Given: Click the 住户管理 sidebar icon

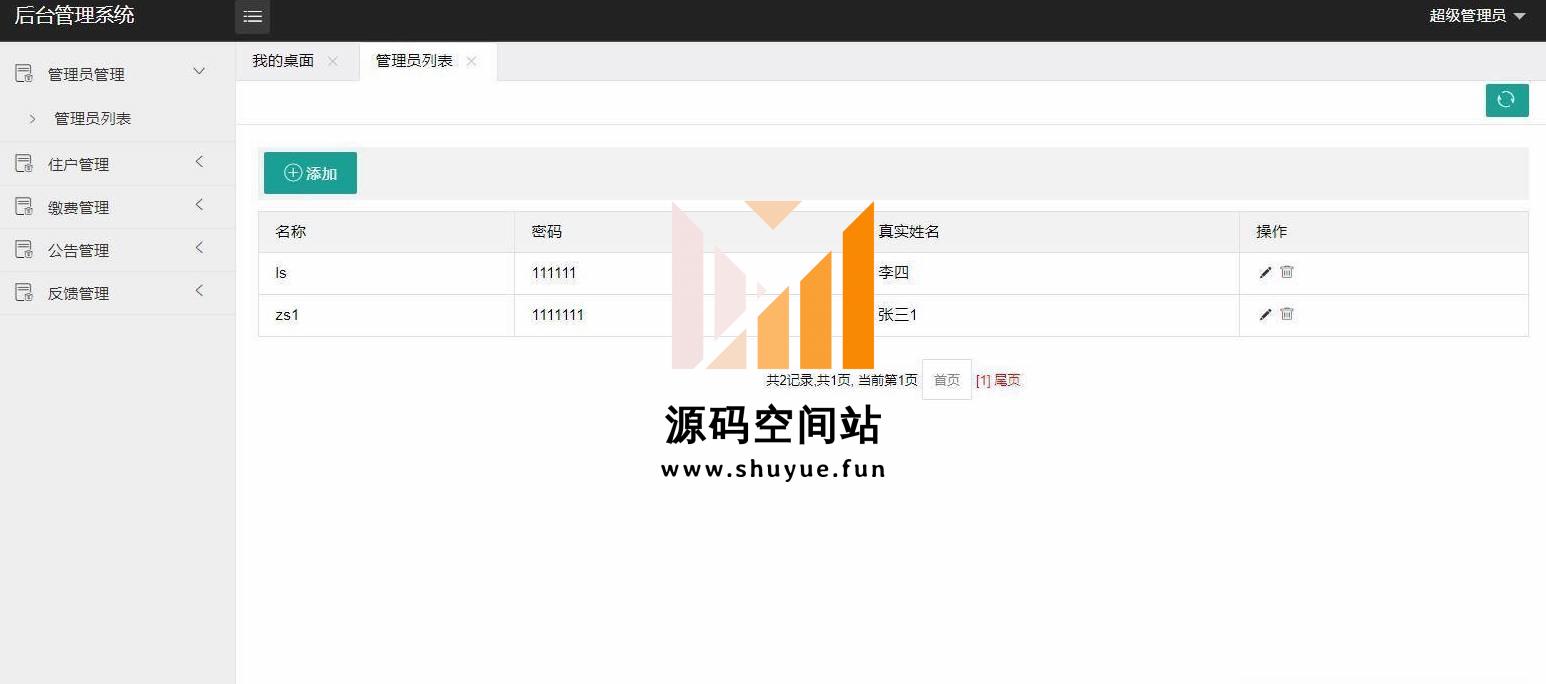Looking at the screenshot, I should click(x=24, y=163).
